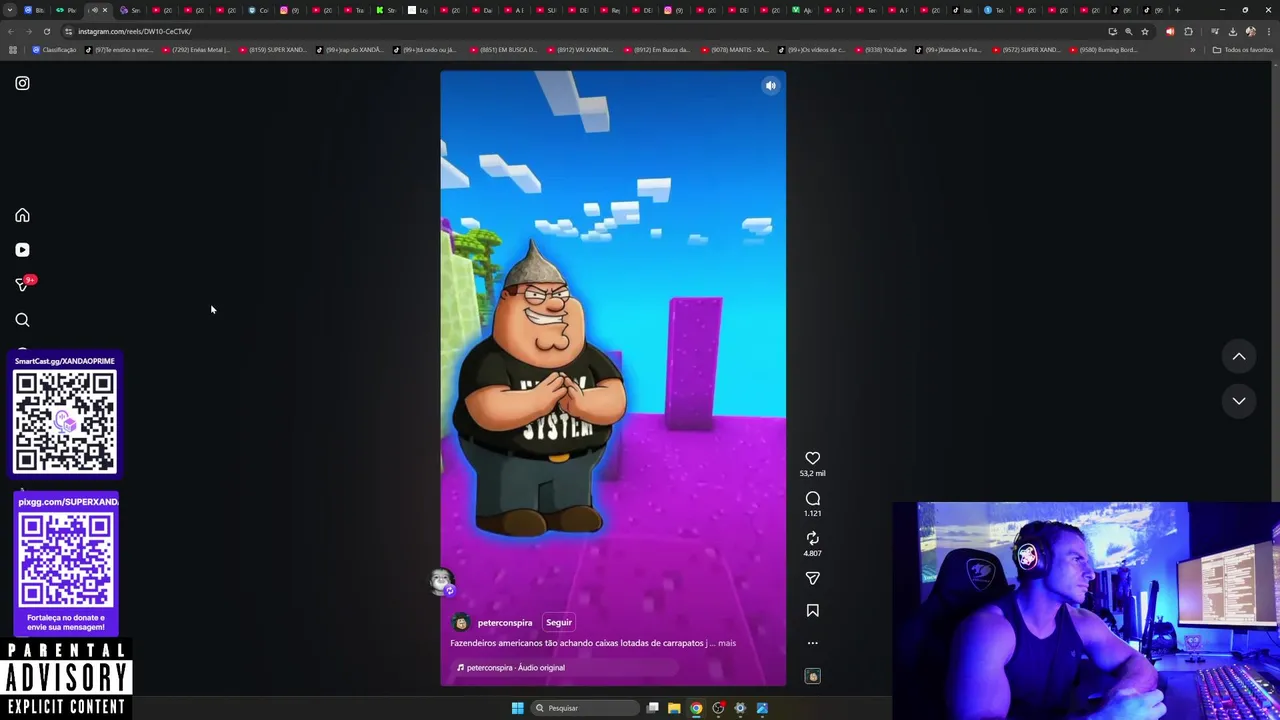Open the three-dot more options for the reel

812,643
